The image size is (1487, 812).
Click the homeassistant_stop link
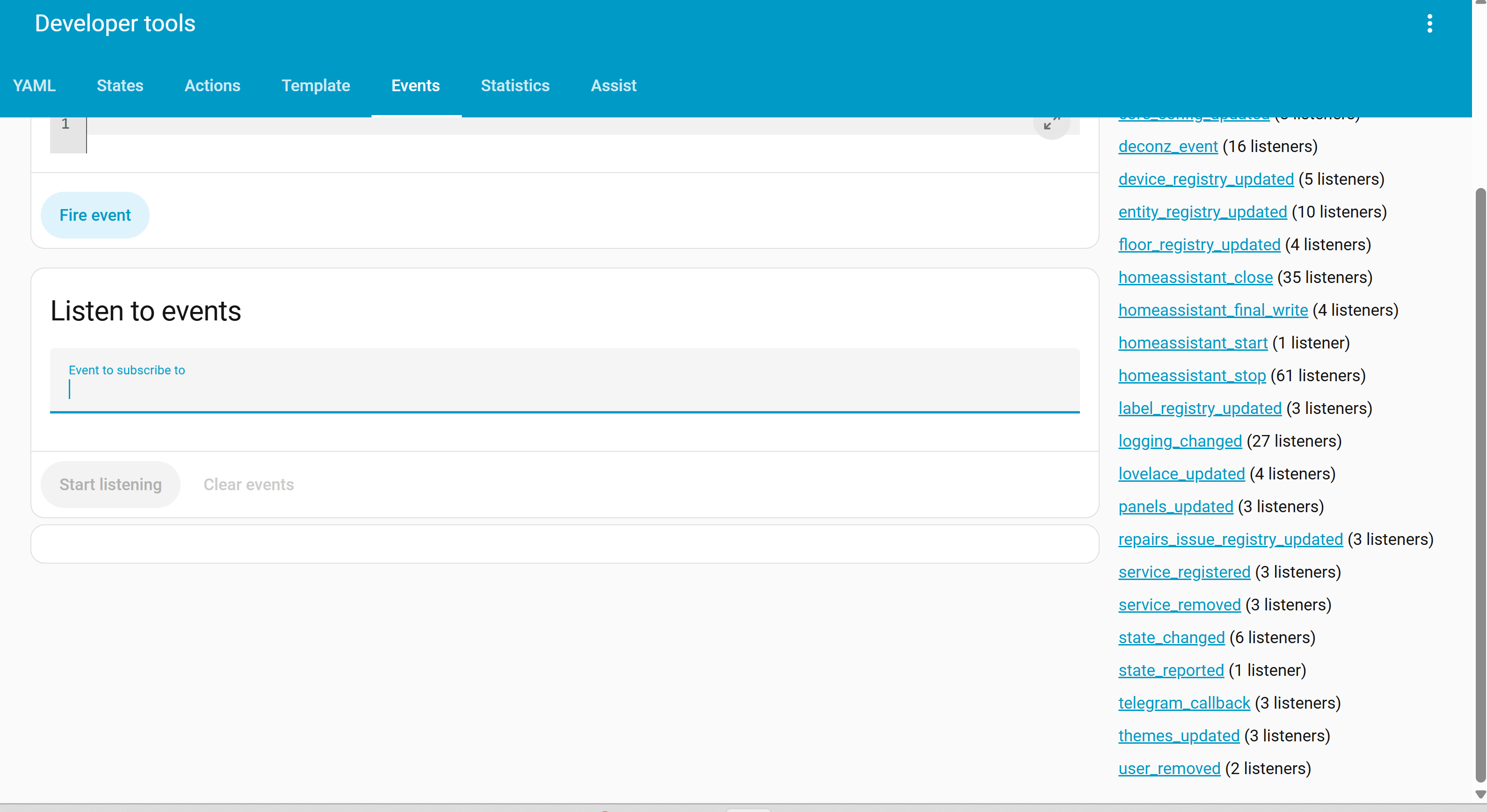tap(1191, 376)
